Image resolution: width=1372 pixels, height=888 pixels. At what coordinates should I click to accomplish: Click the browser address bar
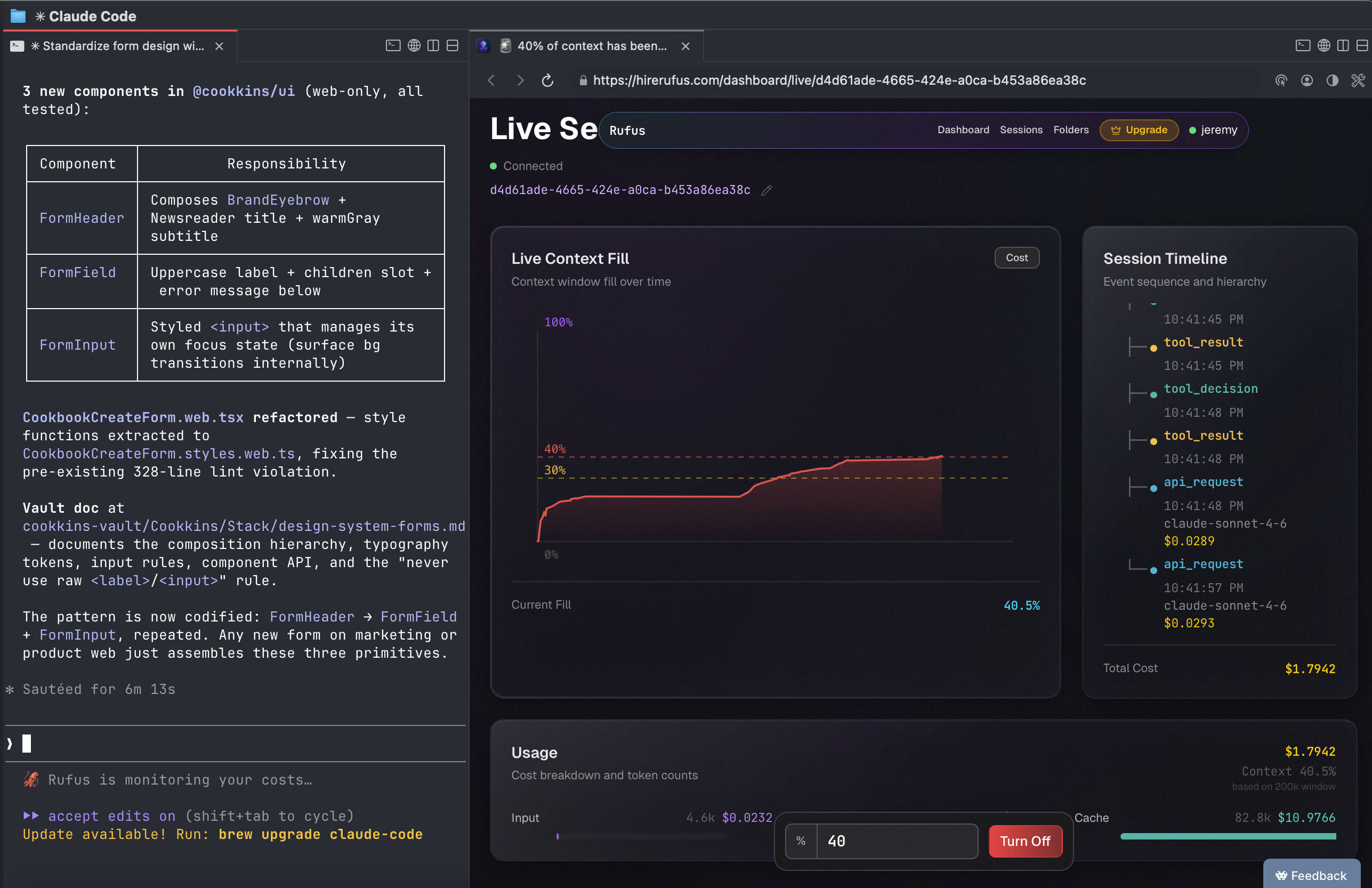click(836, 80)
